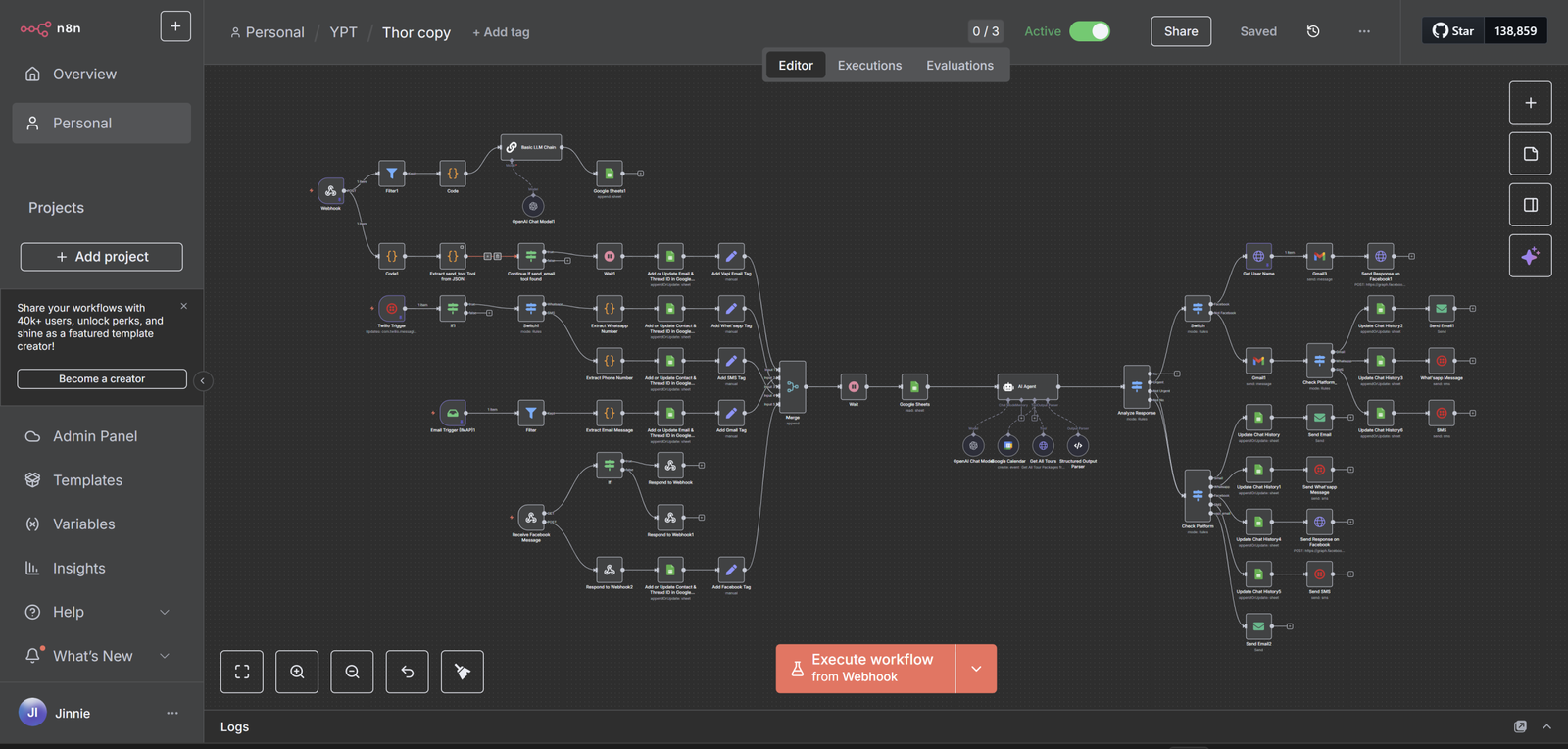1568x749 pixels.
Task: Click the AI Agent node
Action: 1027,386
